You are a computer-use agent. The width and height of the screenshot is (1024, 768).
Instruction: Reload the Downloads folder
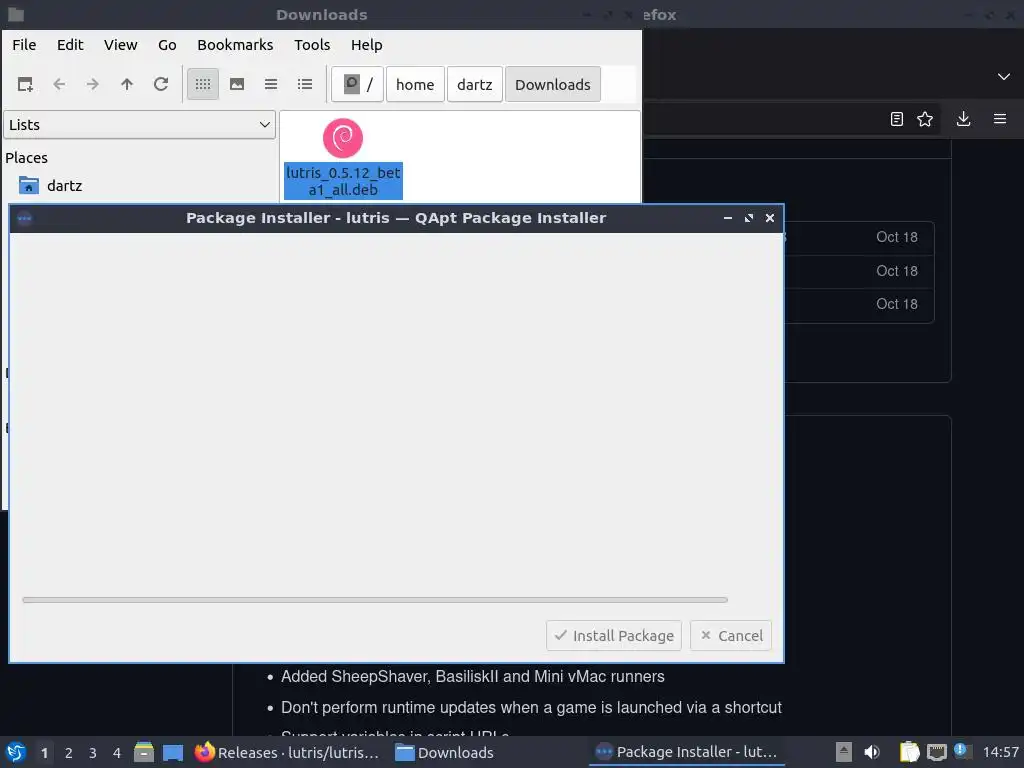[161, 84]
